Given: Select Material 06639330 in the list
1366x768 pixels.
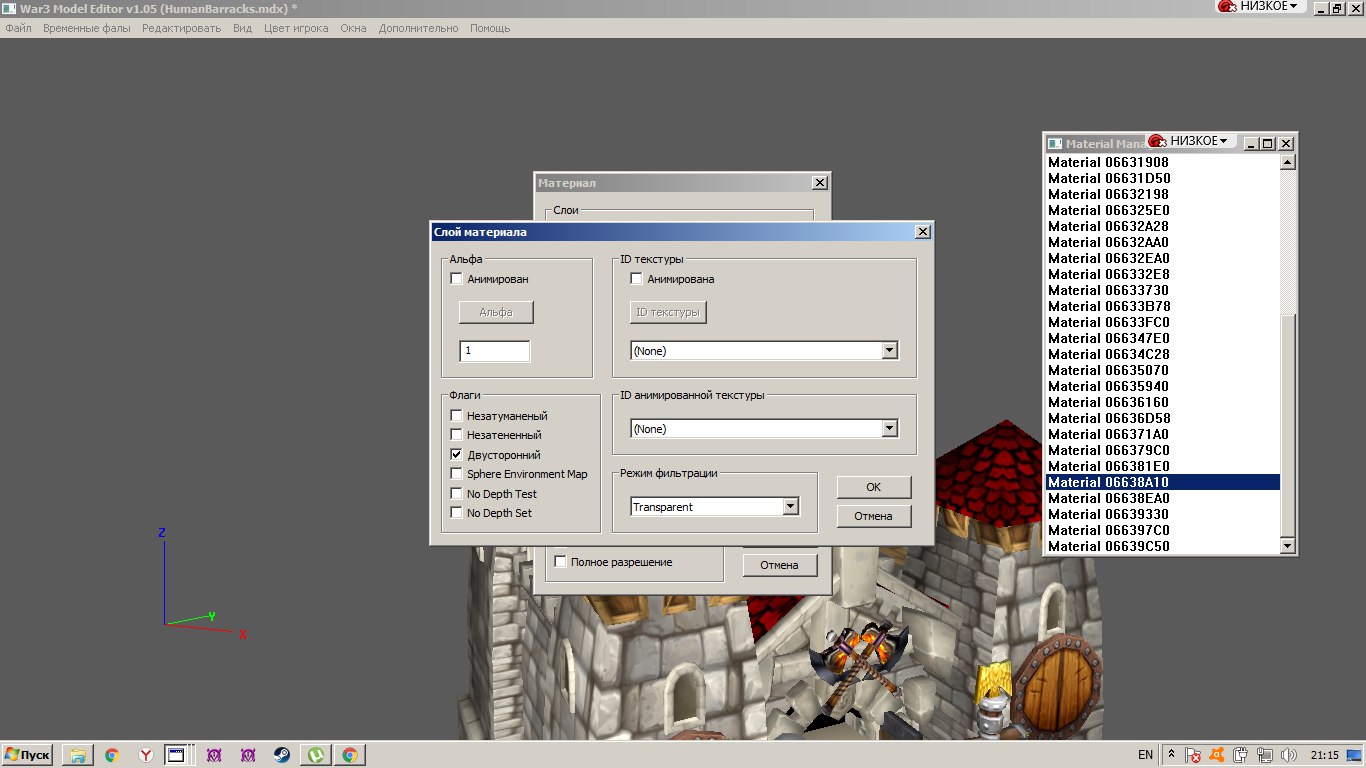Looking at the screenshot, I should point(1163,514).
